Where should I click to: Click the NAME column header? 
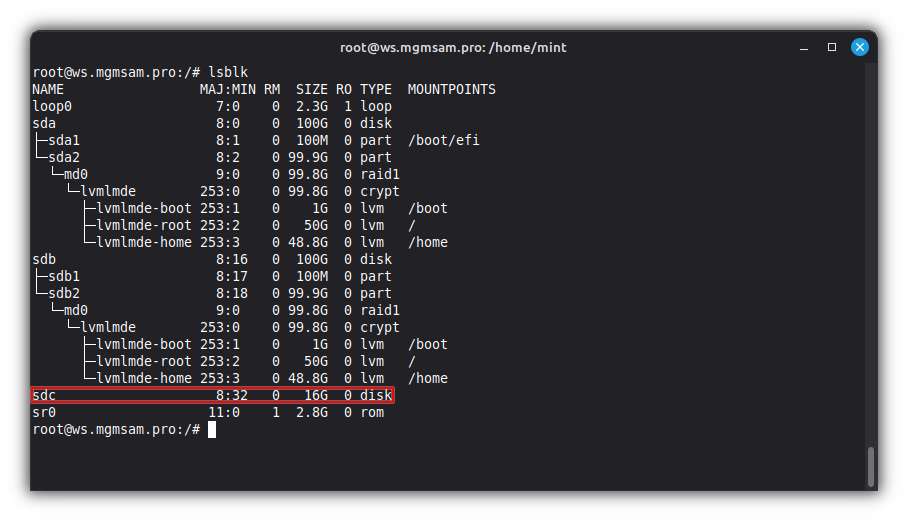pos(48,89)
